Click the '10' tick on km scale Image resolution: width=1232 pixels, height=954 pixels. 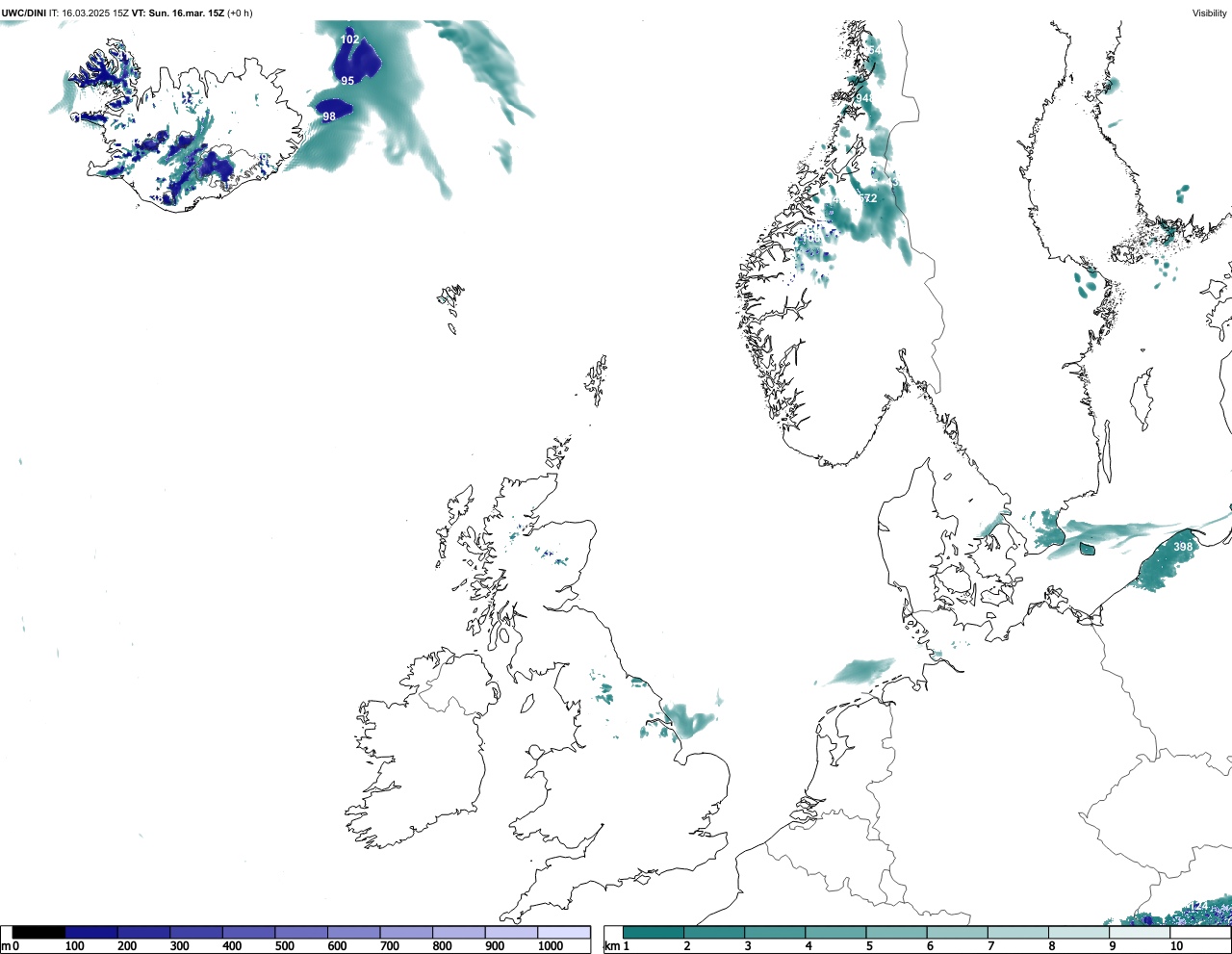pyautogui.click(x=1176, y=946)
